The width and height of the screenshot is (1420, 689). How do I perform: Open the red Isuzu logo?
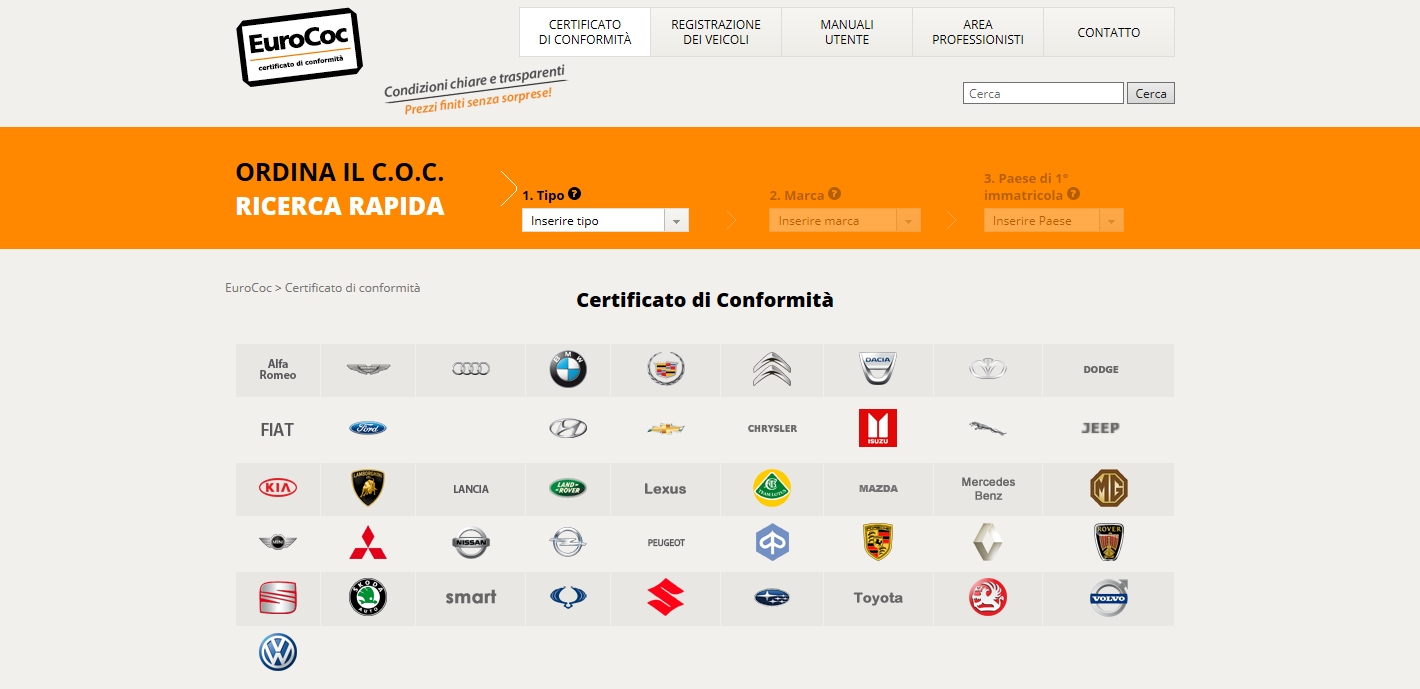click(878, 428)
